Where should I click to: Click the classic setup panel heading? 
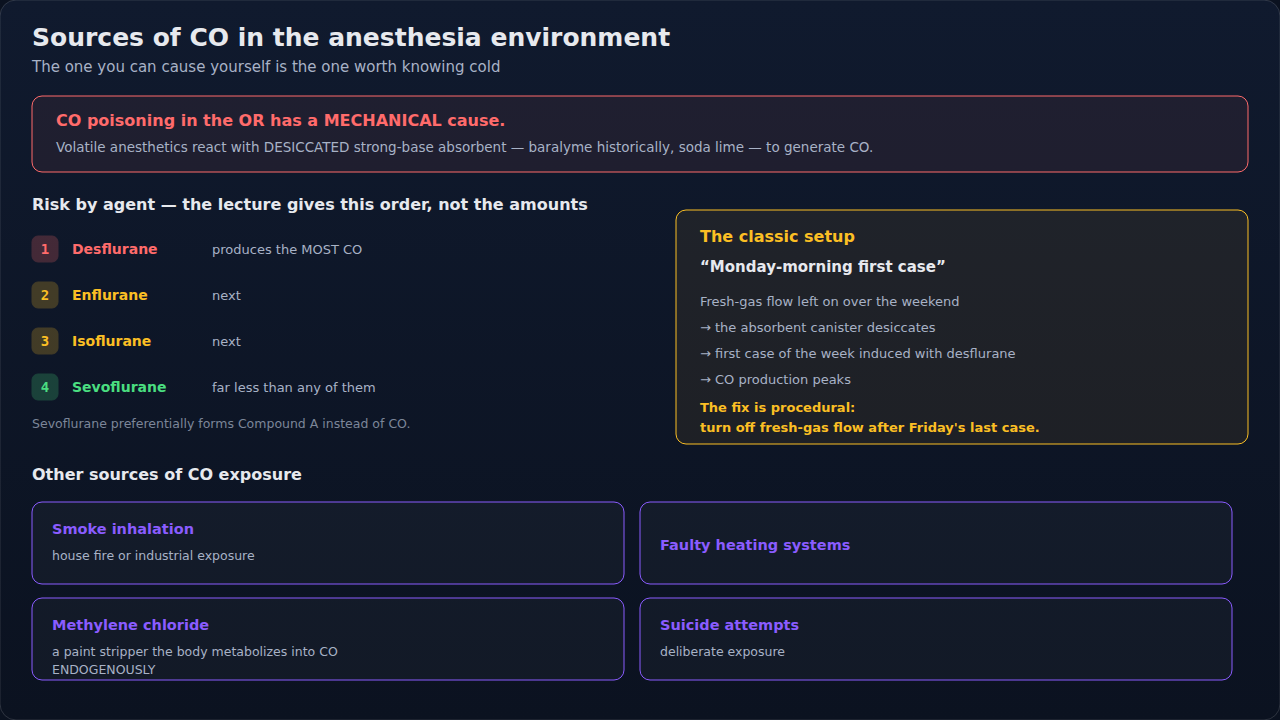777,236
